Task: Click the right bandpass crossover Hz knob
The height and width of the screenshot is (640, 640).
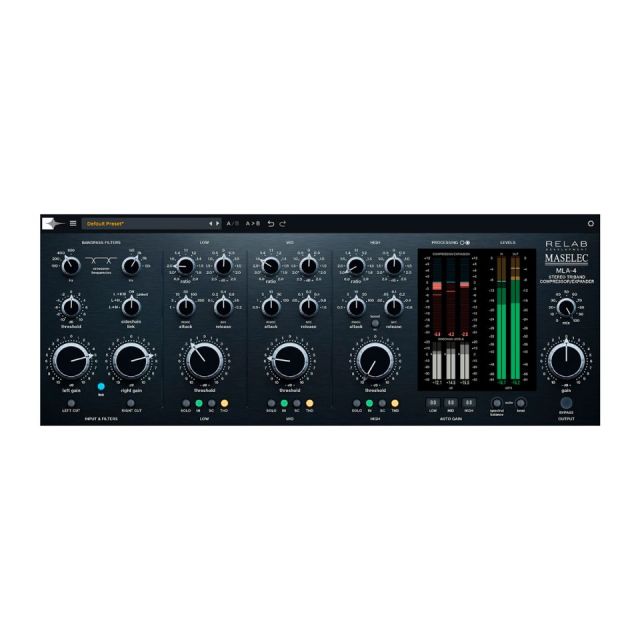Action: pos(131,266)
